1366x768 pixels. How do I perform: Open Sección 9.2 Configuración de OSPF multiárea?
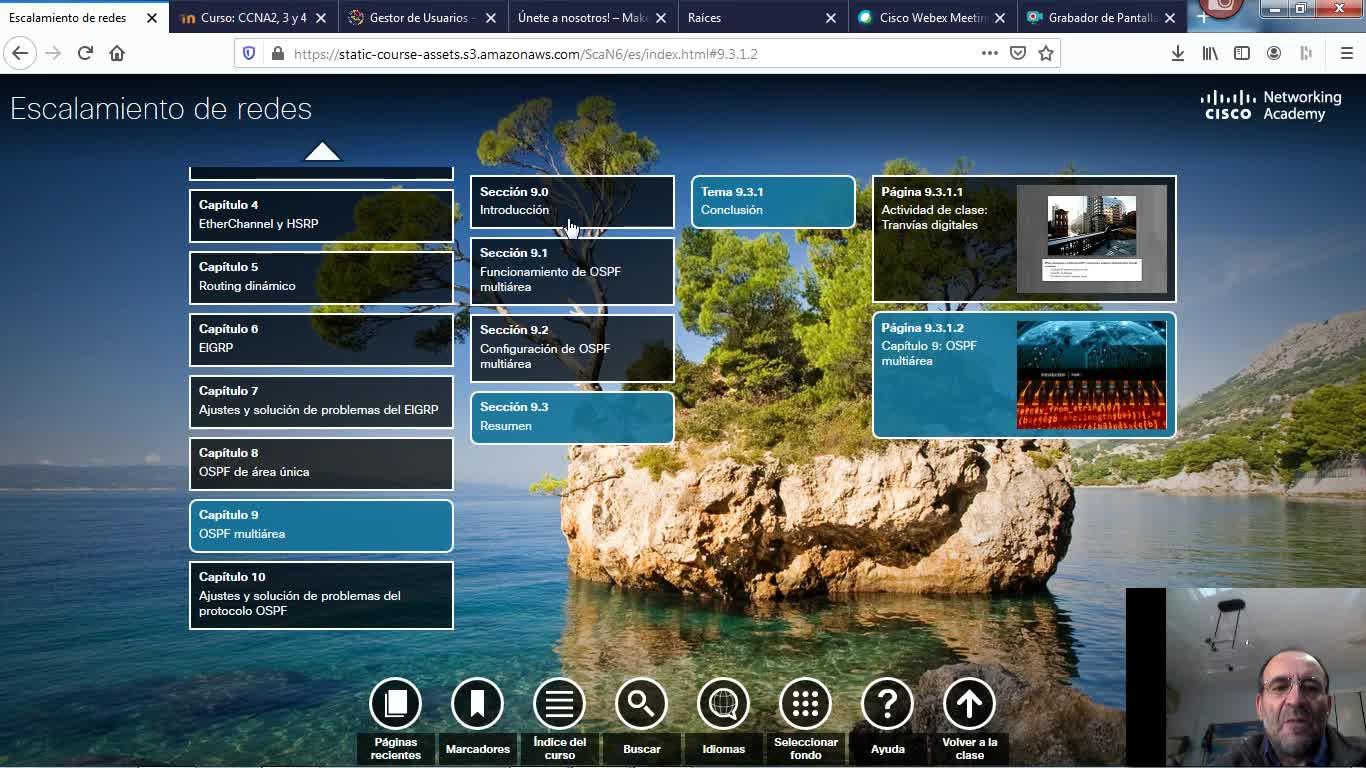[572, 347]
